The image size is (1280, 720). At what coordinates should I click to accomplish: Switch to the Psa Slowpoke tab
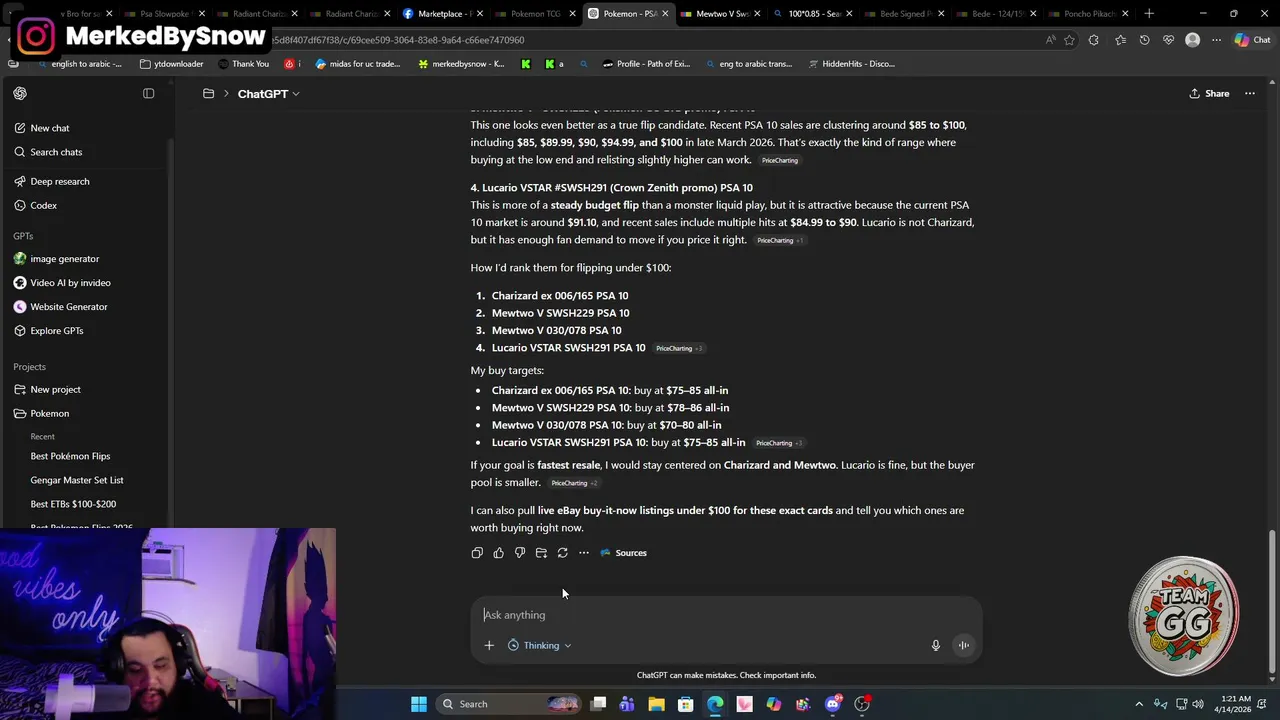point(163,14)
